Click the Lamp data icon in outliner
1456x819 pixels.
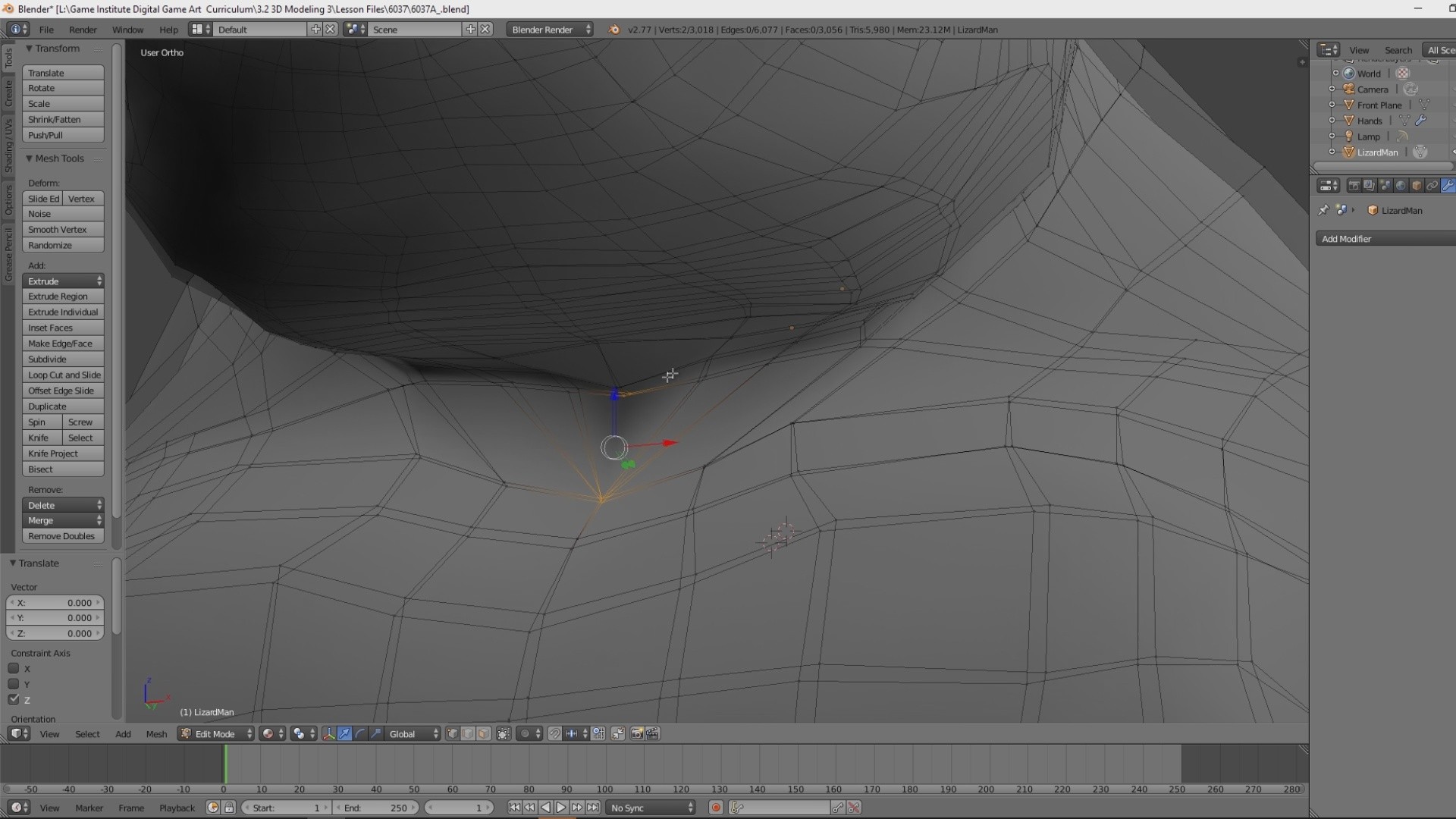point(1402,136)
